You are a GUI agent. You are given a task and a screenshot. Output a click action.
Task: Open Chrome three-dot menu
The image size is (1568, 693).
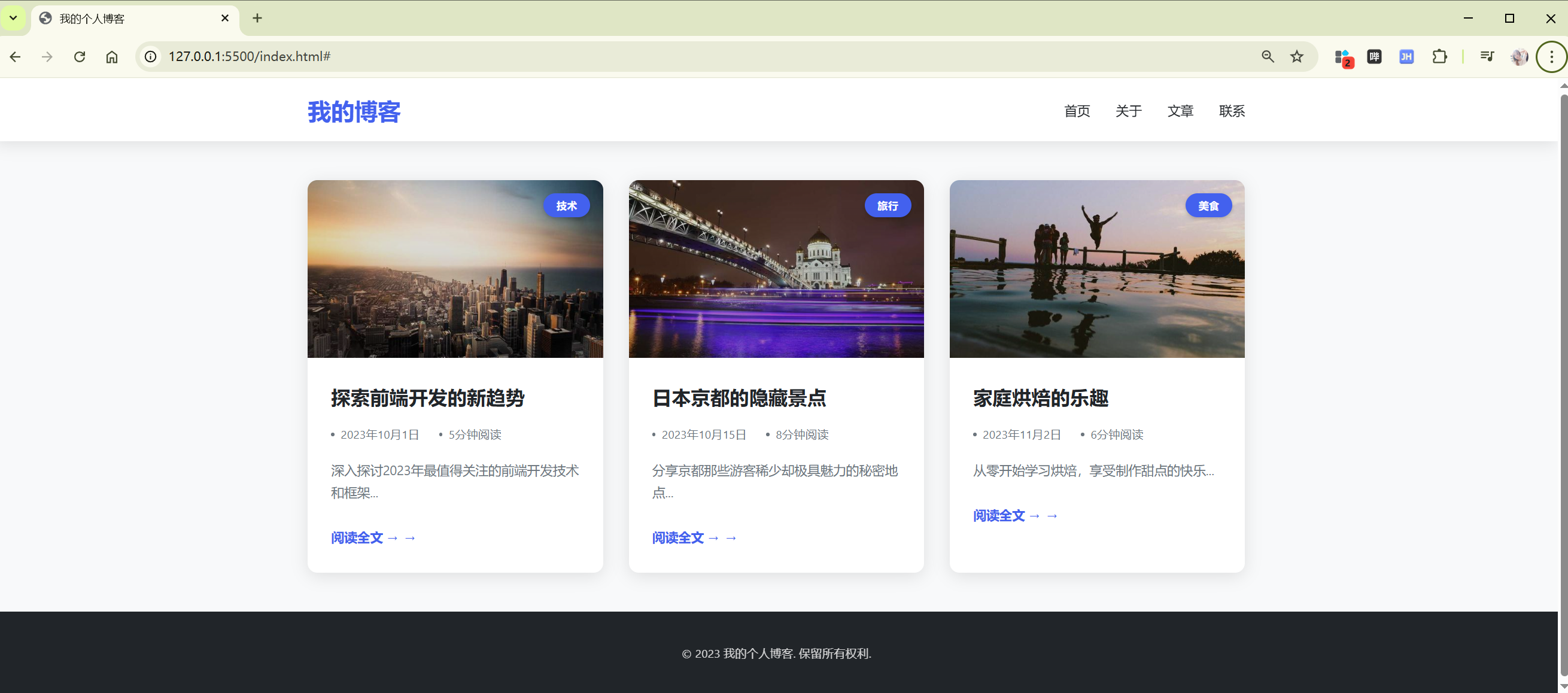(1552, 57)
